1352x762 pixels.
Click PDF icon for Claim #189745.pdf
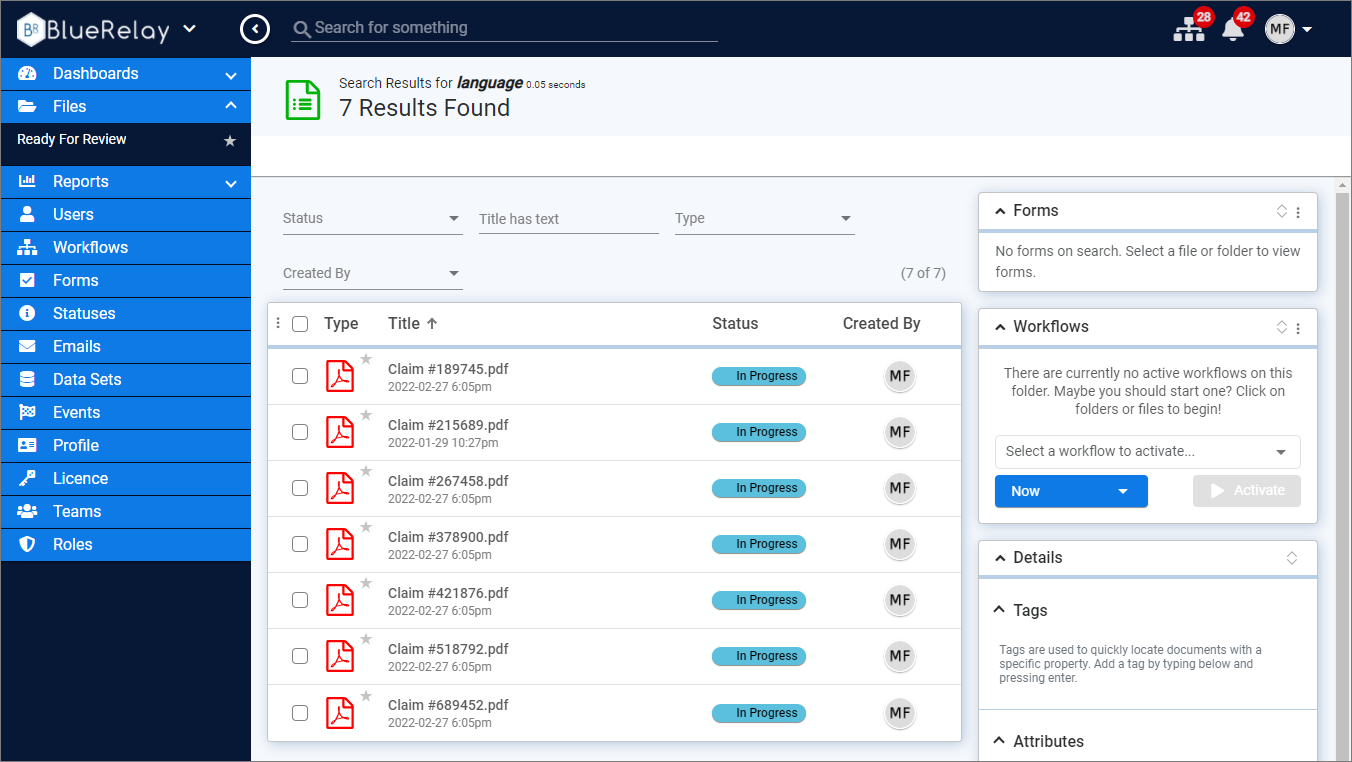(340, 377)
